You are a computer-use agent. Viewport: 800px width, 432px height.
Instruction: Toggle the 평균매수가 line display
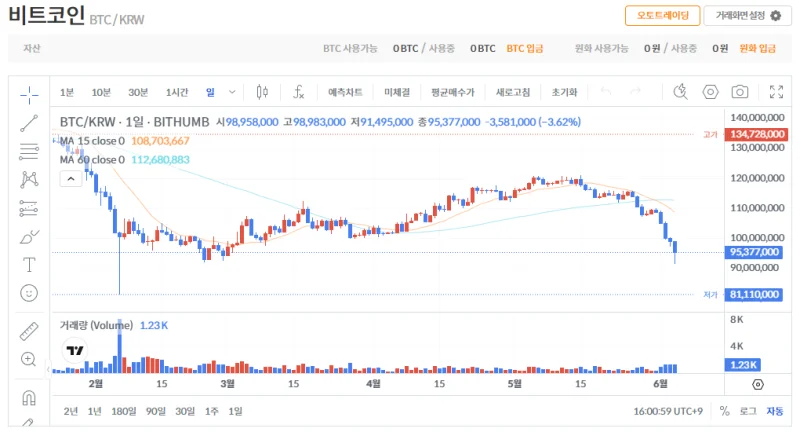click(453, 92)
